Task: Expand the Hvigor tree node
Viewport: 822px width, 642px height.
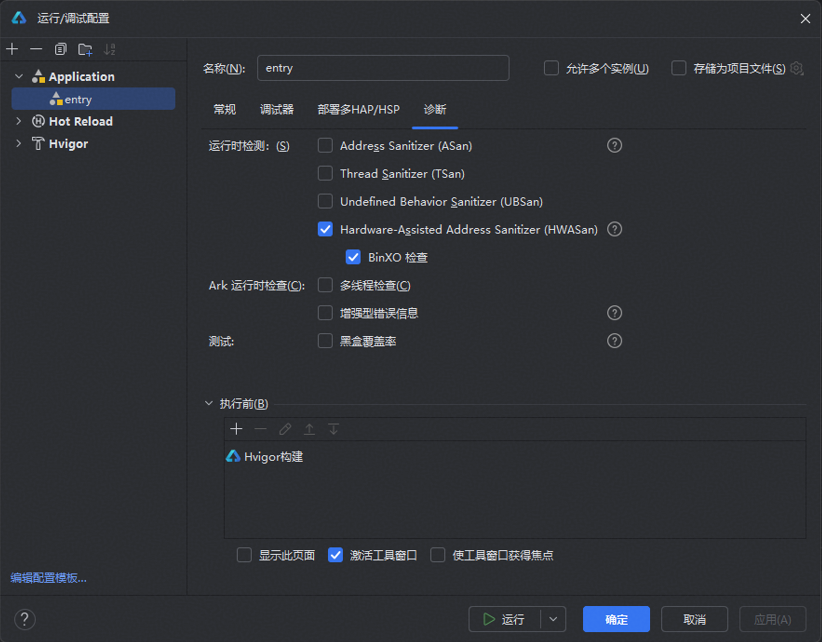Action: coord(19,144)
